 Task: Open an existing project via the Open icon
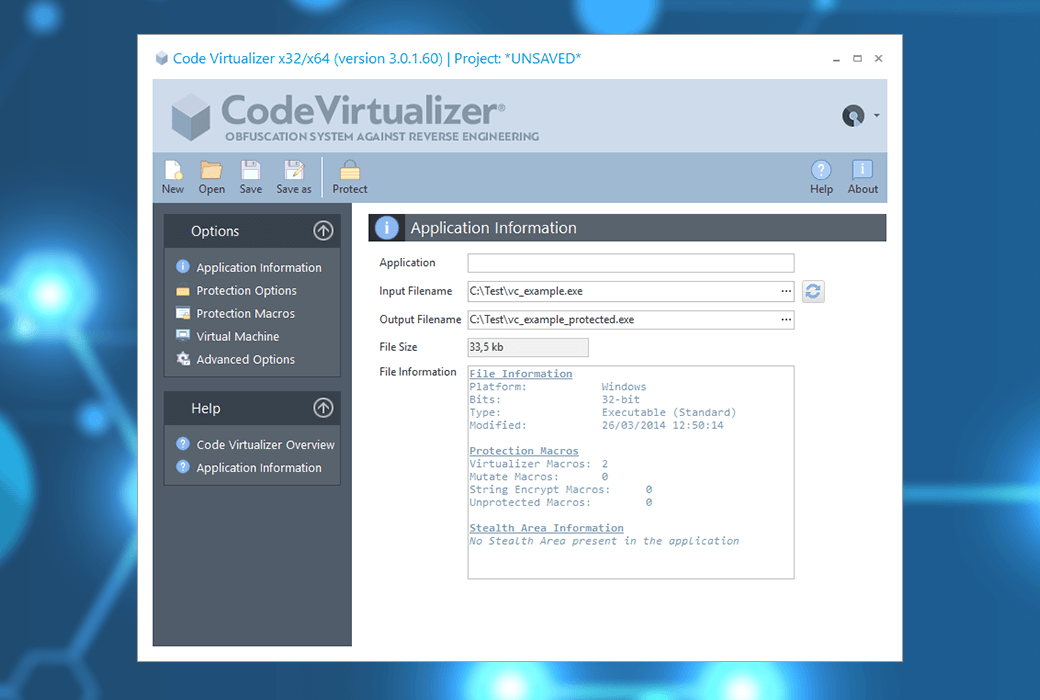coord(211,176)
